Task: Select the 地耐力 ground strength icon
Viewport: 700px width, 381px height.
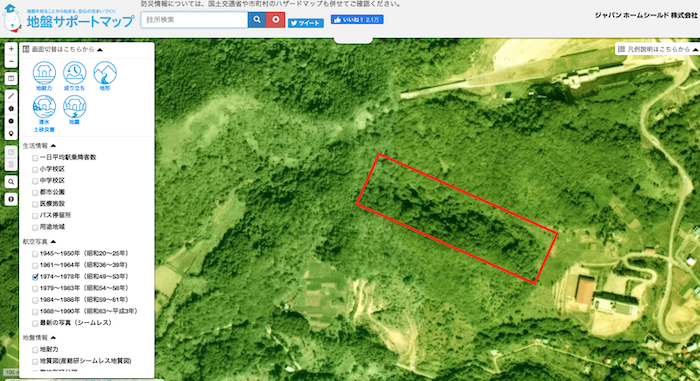Action: click(x=44, y=73)
